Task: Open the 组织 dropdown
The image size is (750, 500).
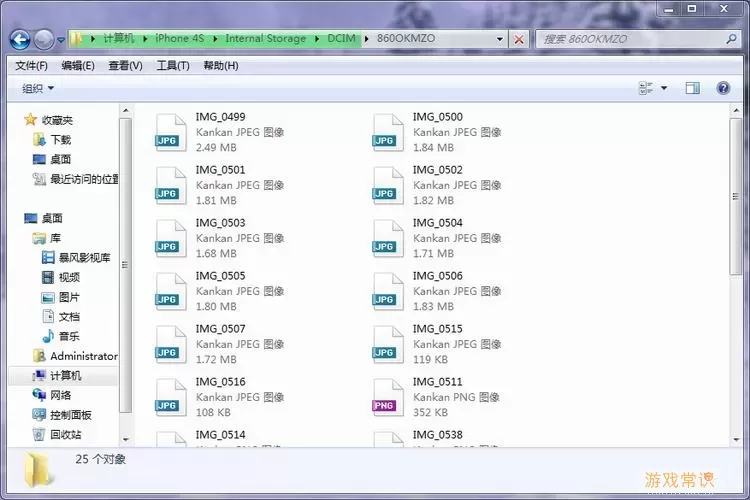Action: pos(38,89)
